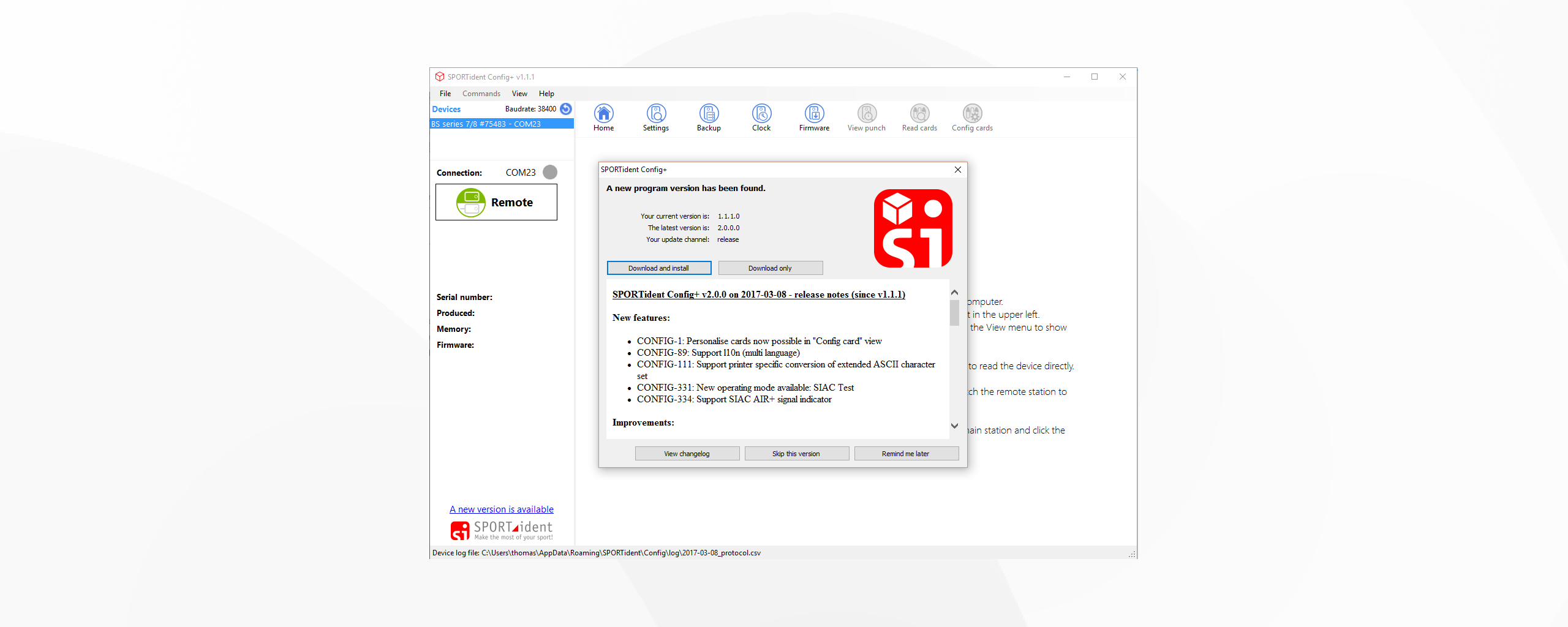This screenshot has height=627, width=1568.
Task: Click current version value 1.1.1.0
Action: point(729,216)
